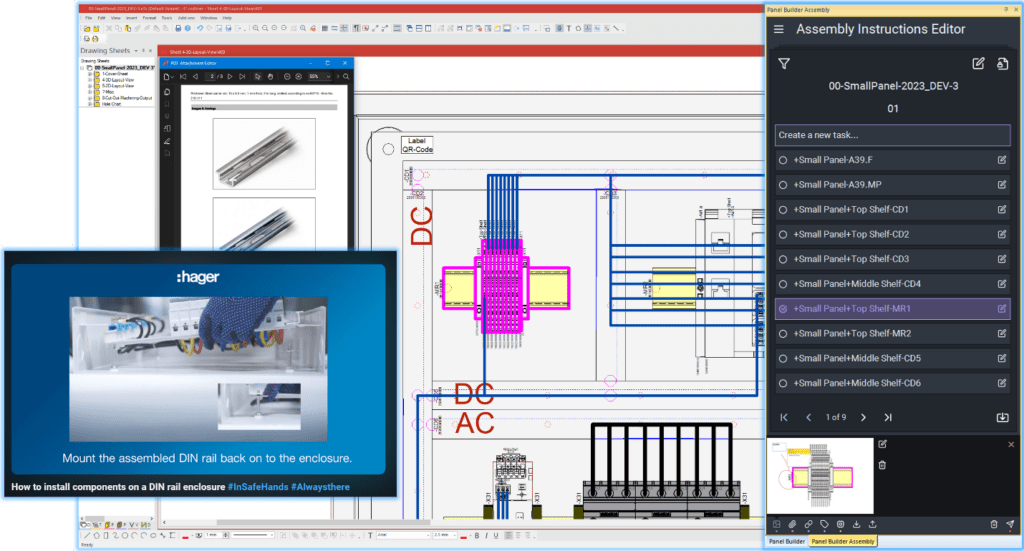The width and height of the screenshot is (1024, 551).
Task: Mark +Small Panel+Top Shelf-CD1 complete
Action: (783, 210)
